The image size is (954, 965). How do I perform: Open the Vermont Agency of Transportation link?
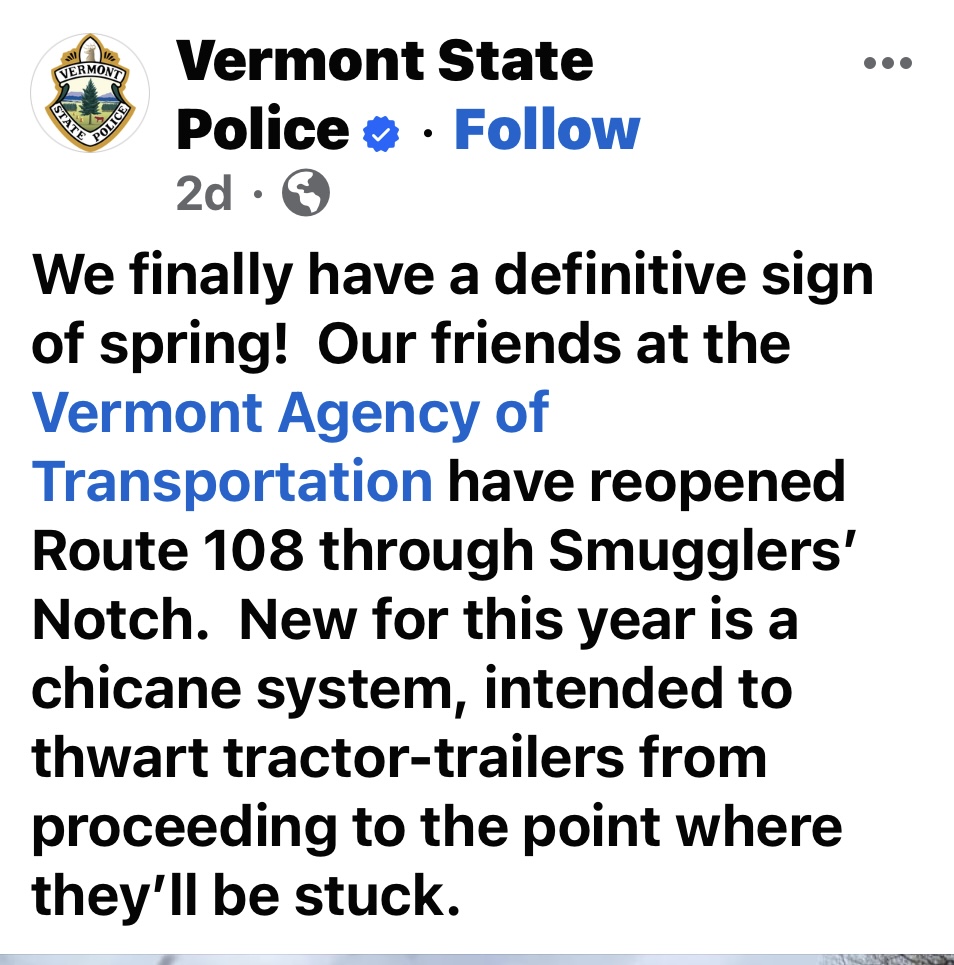coord(289,447)
